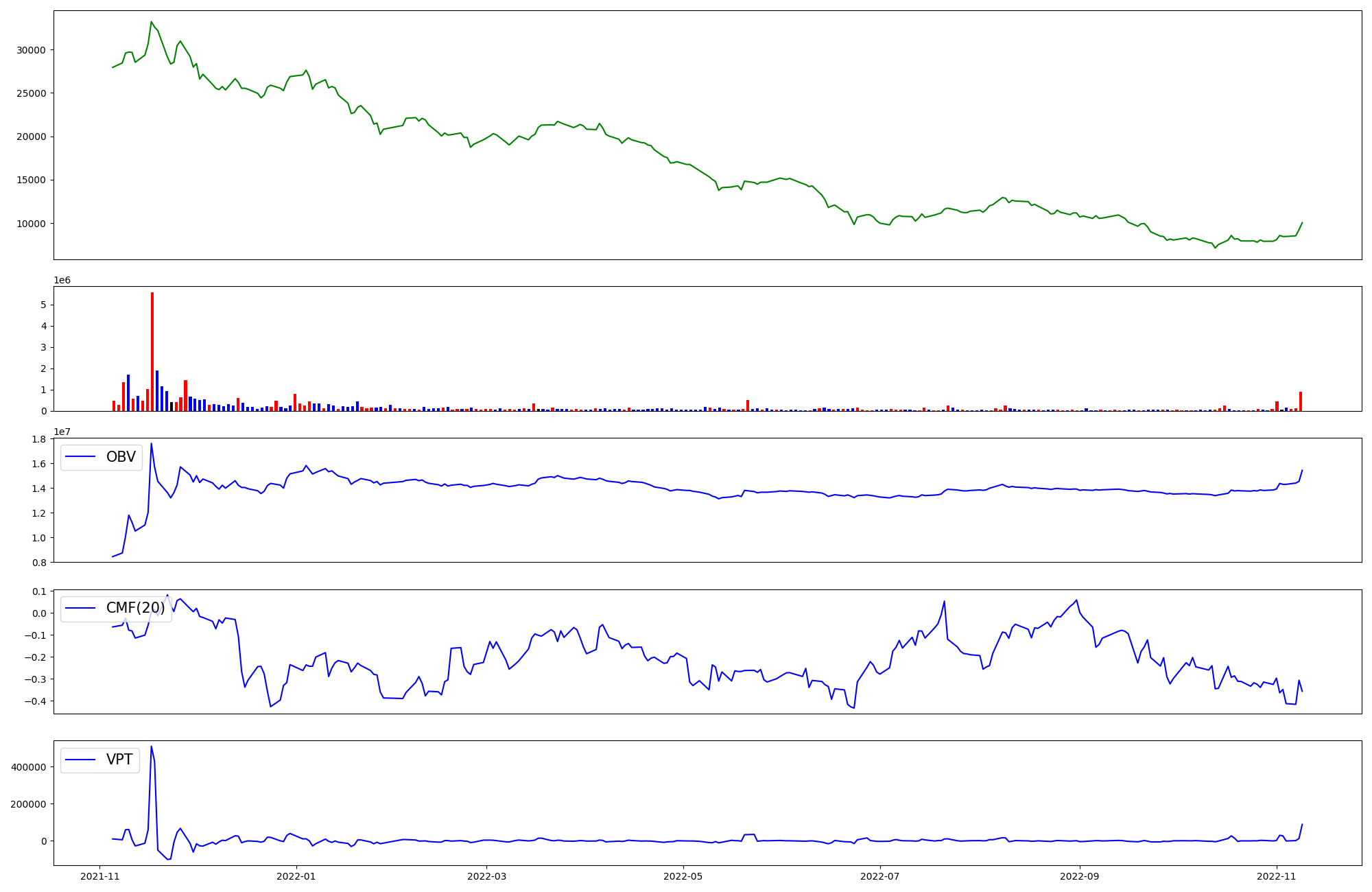Click the CMF(20) legend label
Viewport: 1372px width, 892px height.
pos(135,608)
